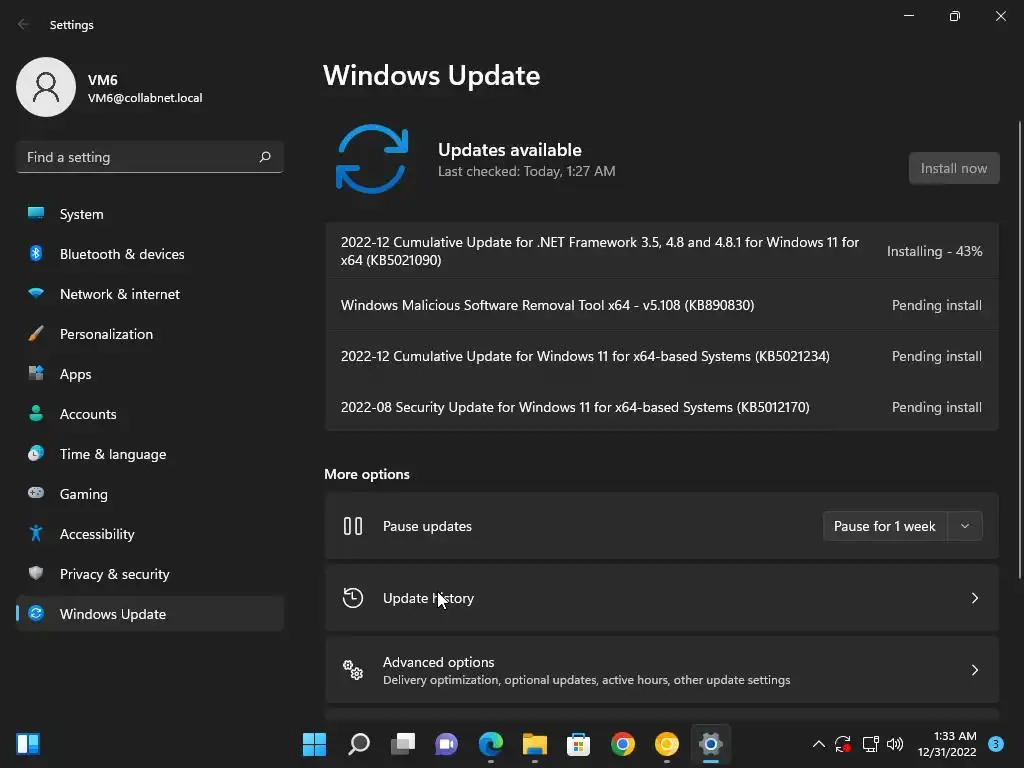Open taskbar Search
Screen dimensions: 1024x768
(x=359, y=744)
